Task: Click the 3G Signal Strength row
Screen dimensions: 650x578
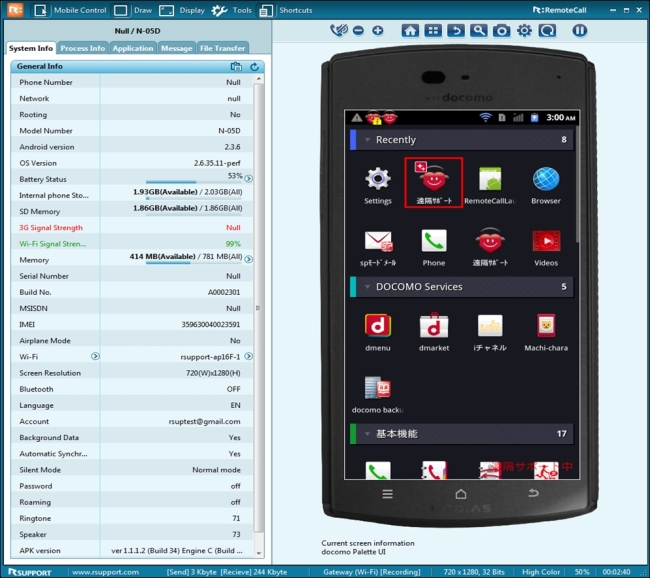Action: coord(132,227)
